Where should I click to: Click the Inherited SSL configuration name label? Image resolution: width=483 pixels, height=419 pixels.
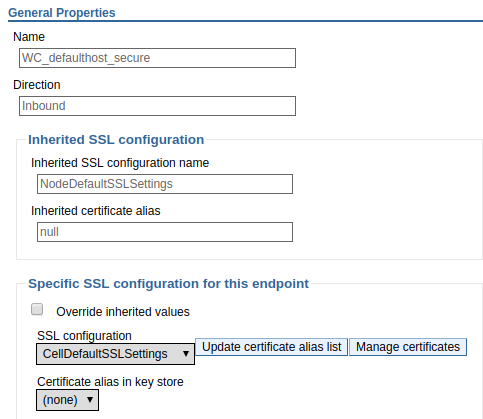[120, 163]
